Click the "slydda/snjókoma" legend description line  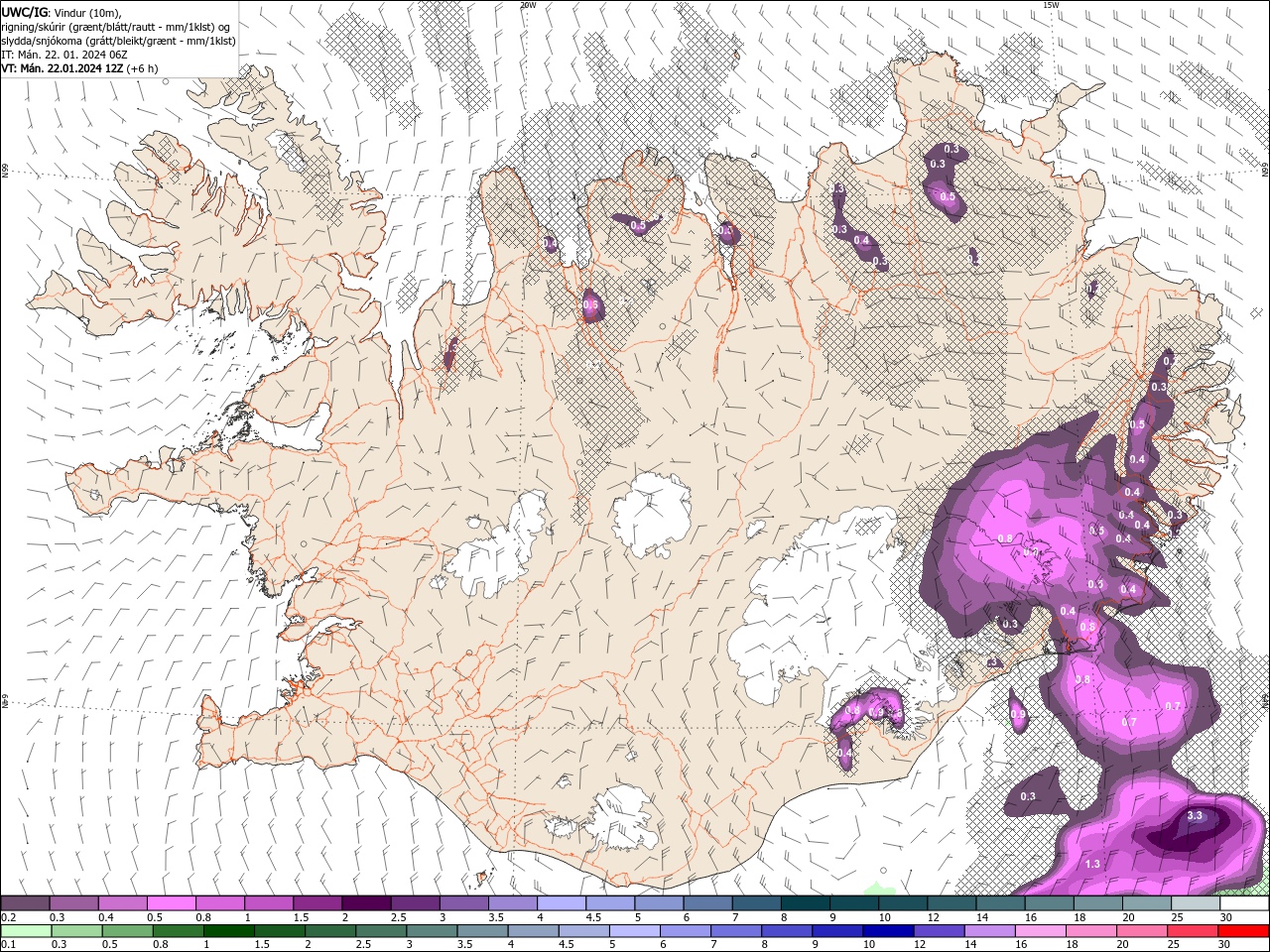(x=119, y=41)
